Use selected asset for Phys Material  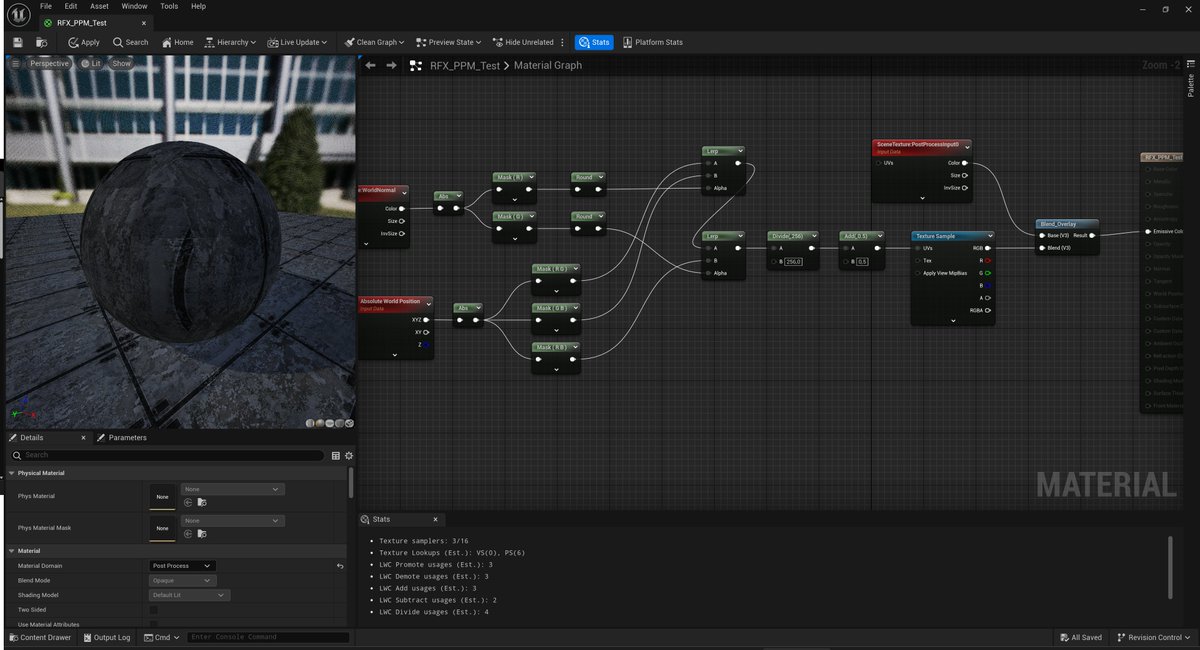point(187,502)
